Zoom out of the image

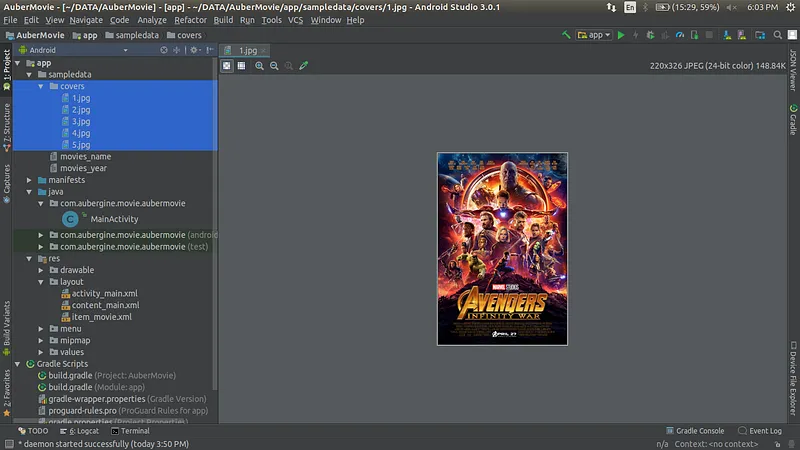tap(274, 65)
